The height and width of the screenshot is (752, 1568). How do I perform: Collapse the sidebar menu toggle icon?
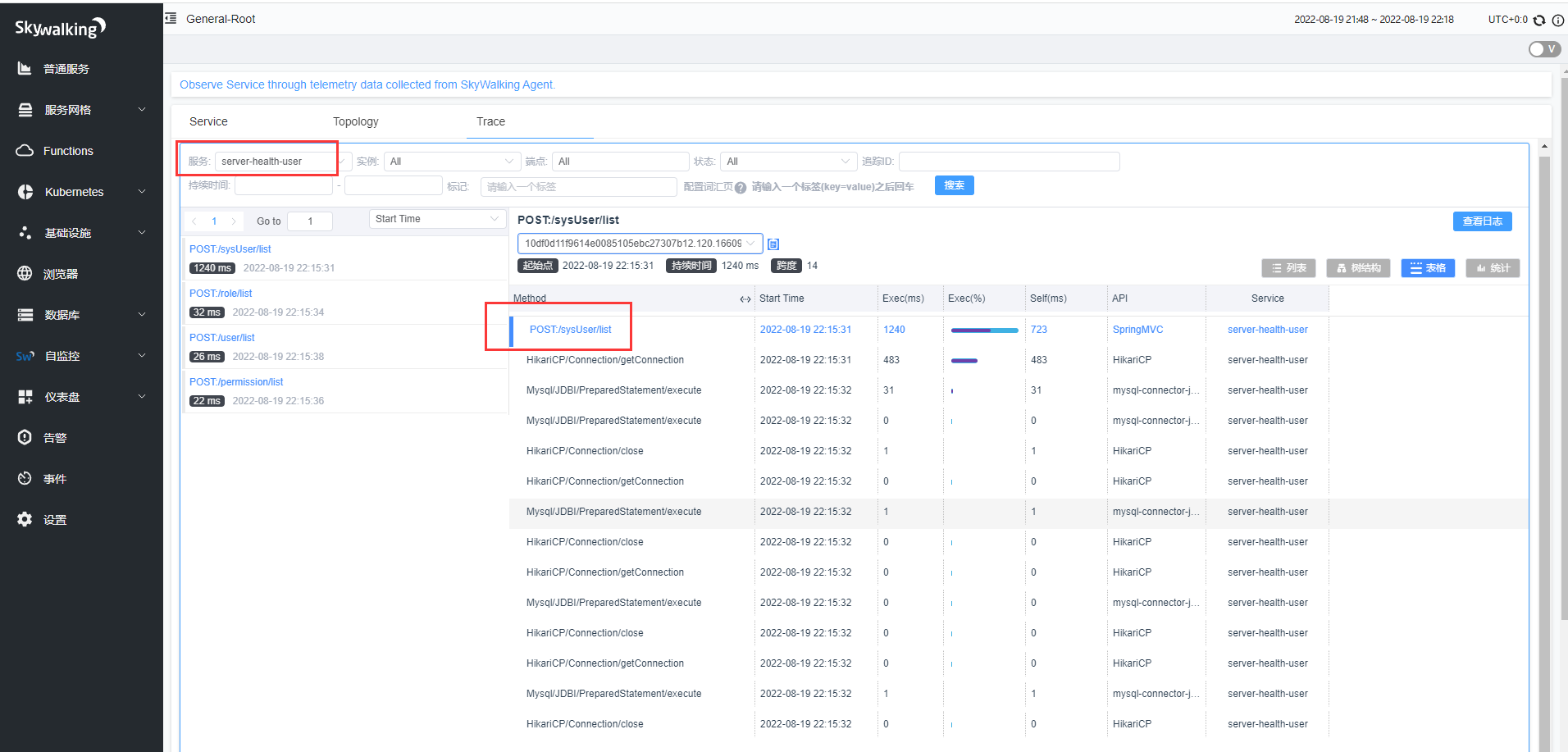coord(171,18)
